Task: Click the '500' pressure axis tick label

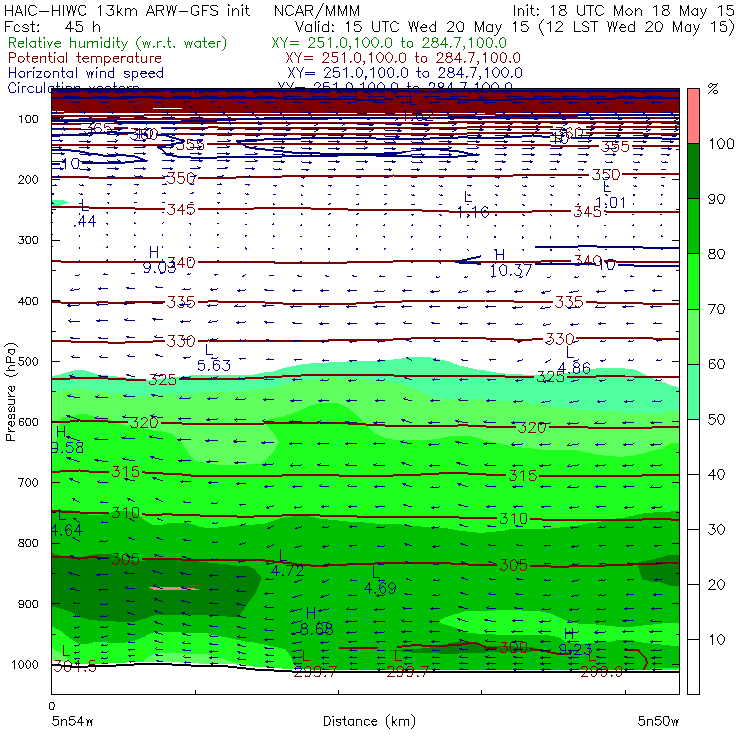Action: 28,362
